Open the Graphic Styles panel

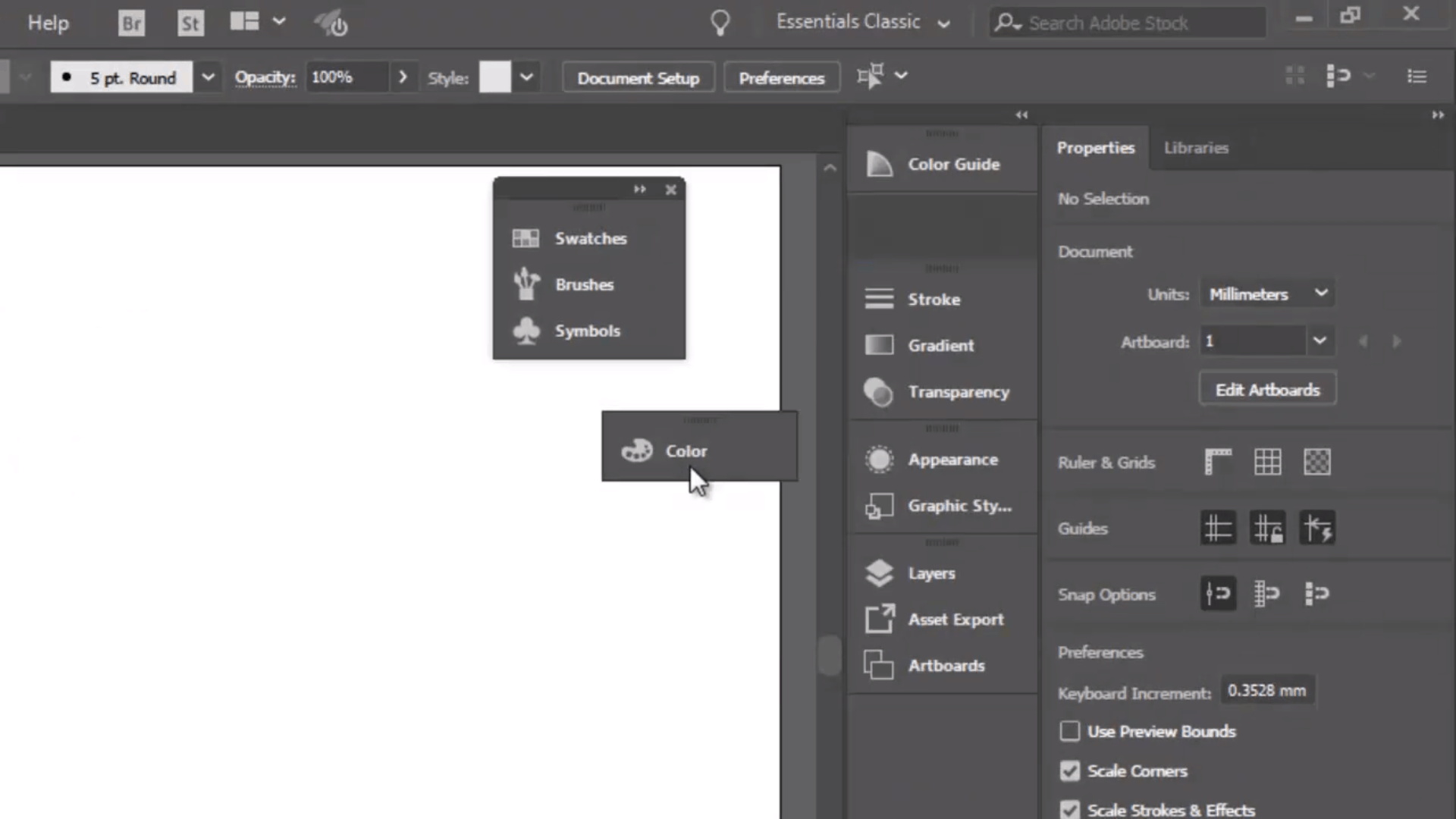[x=942, y=505]
